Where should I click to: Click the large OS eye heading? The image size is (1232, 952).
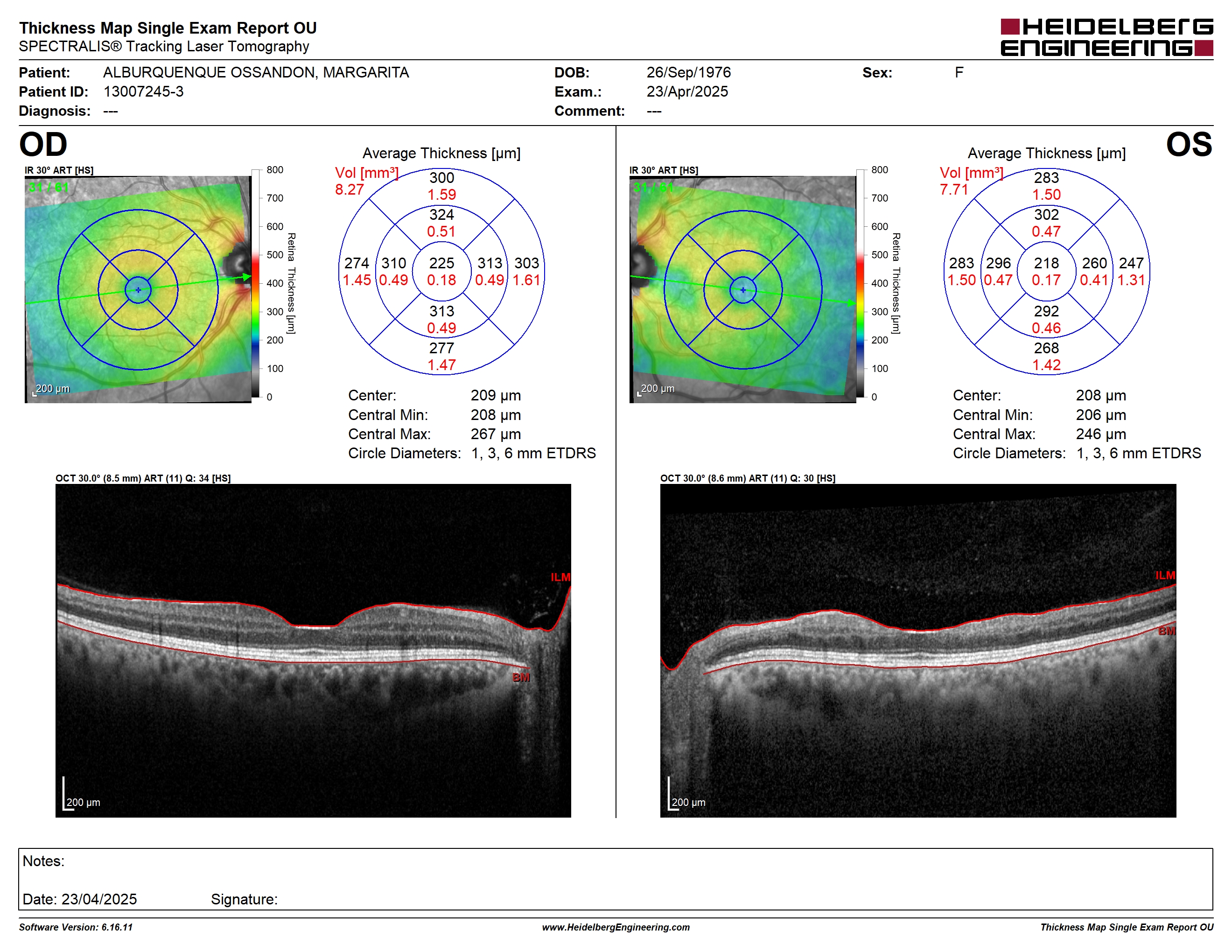point(1189,144)
